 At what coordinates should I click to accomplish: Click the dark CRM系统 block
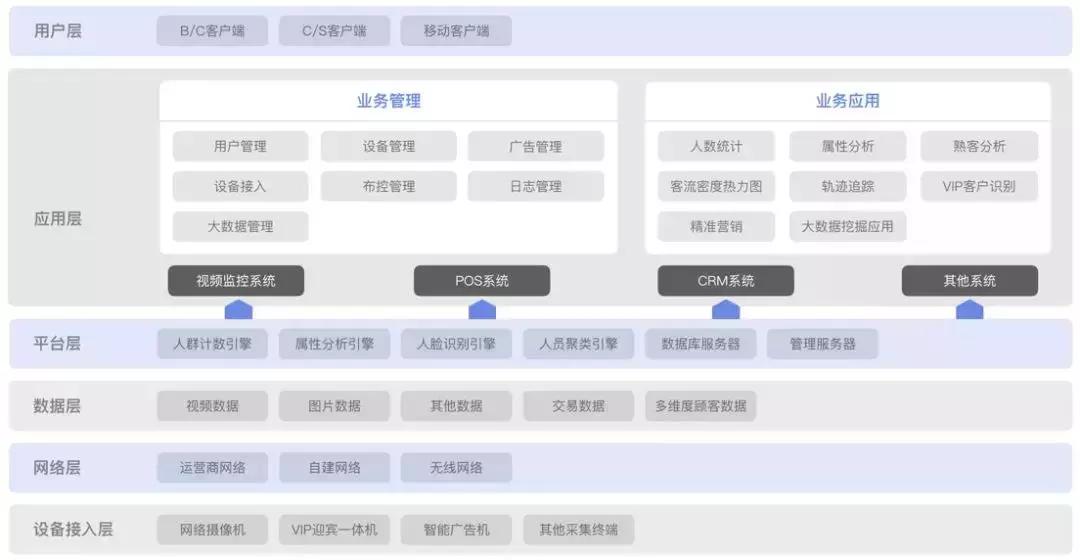[x=725, y=280]
